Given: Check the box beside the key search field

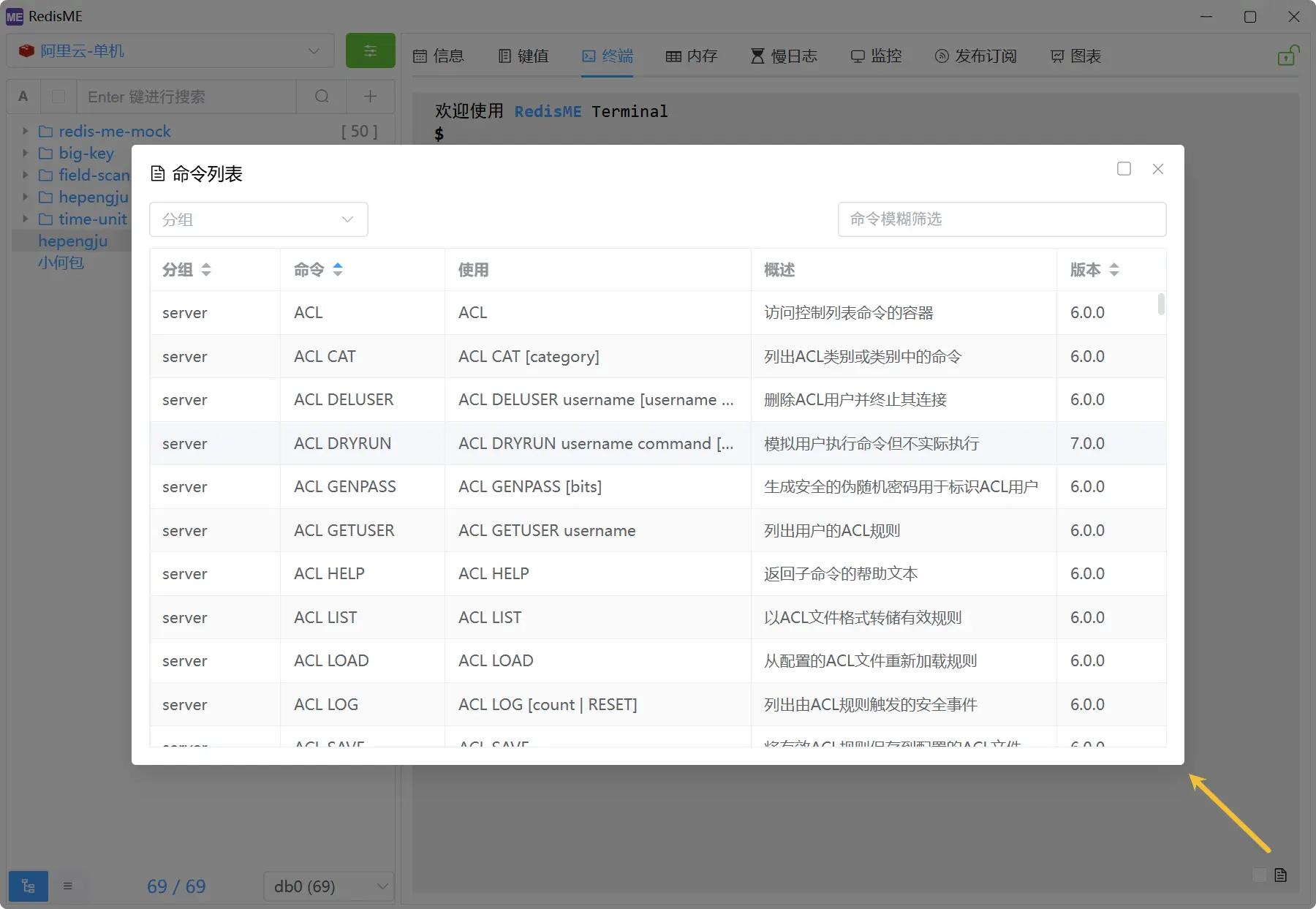Looking at the screenshot, I should point(58,97).
